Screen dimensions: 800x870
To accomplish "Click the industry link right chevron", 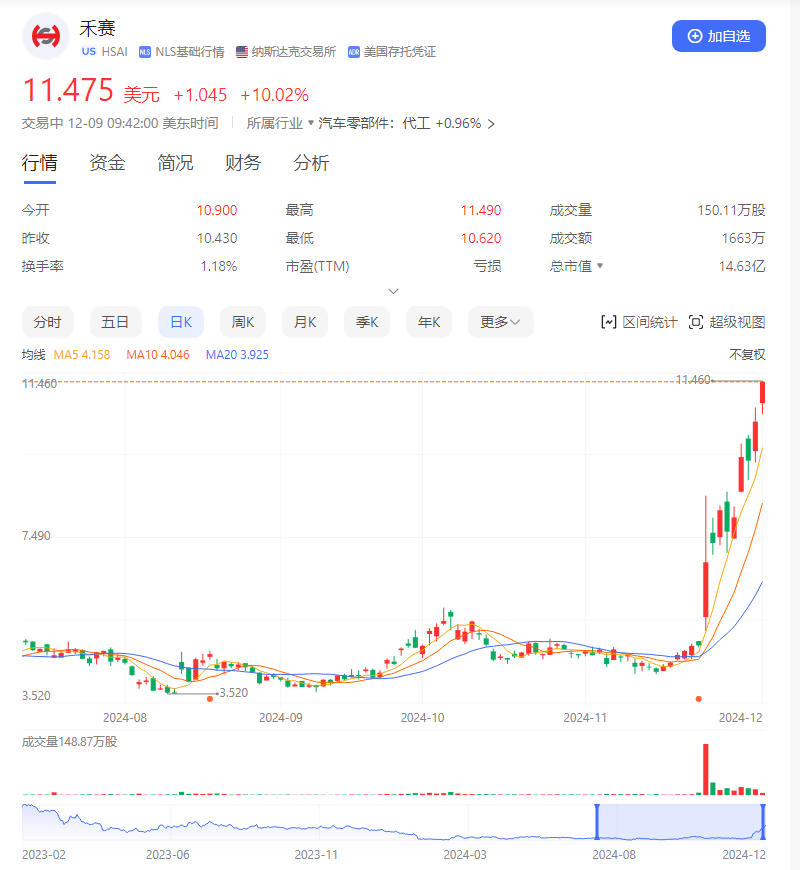I will (491, 124).
